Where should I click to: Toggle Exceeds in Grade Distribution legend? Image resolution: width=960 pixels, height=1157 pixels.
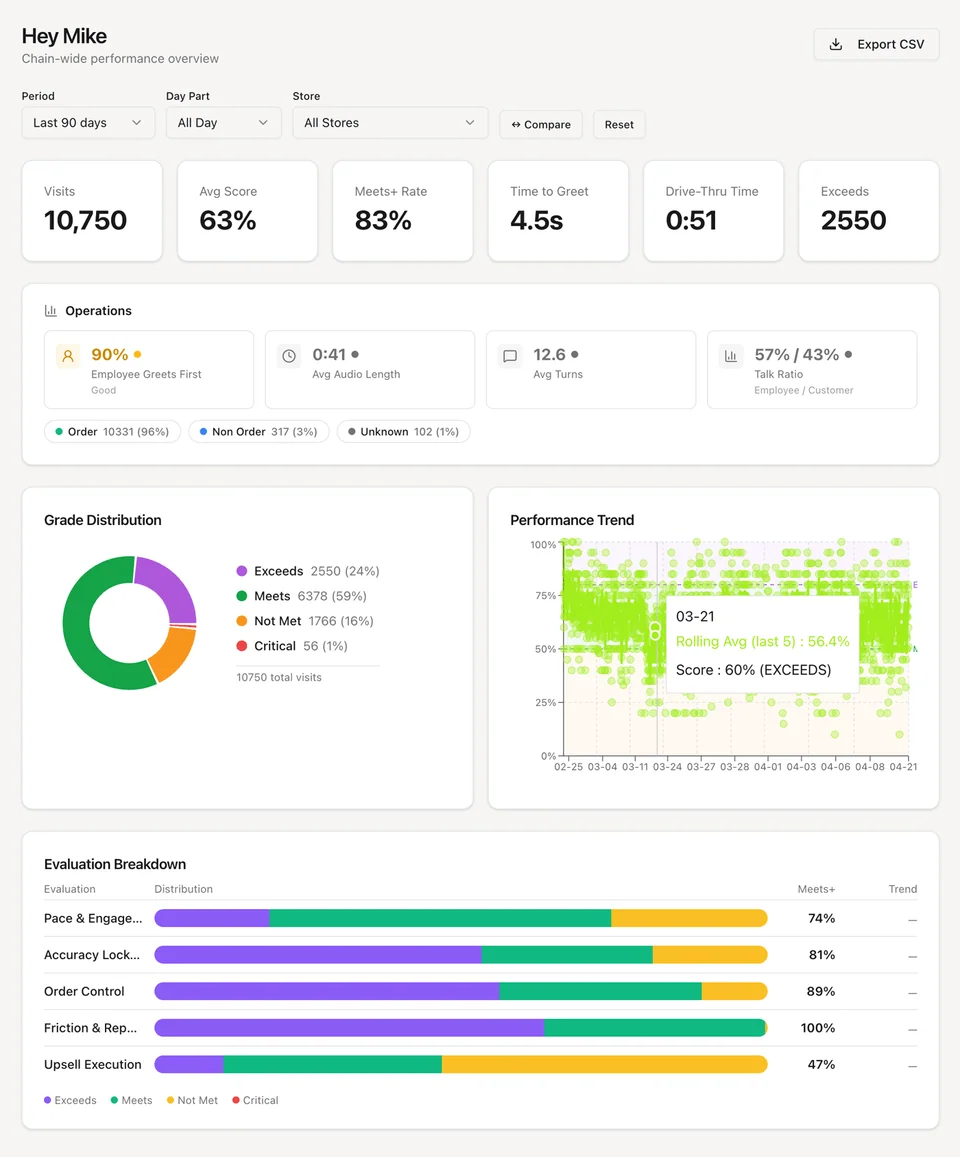pos(308,571)
